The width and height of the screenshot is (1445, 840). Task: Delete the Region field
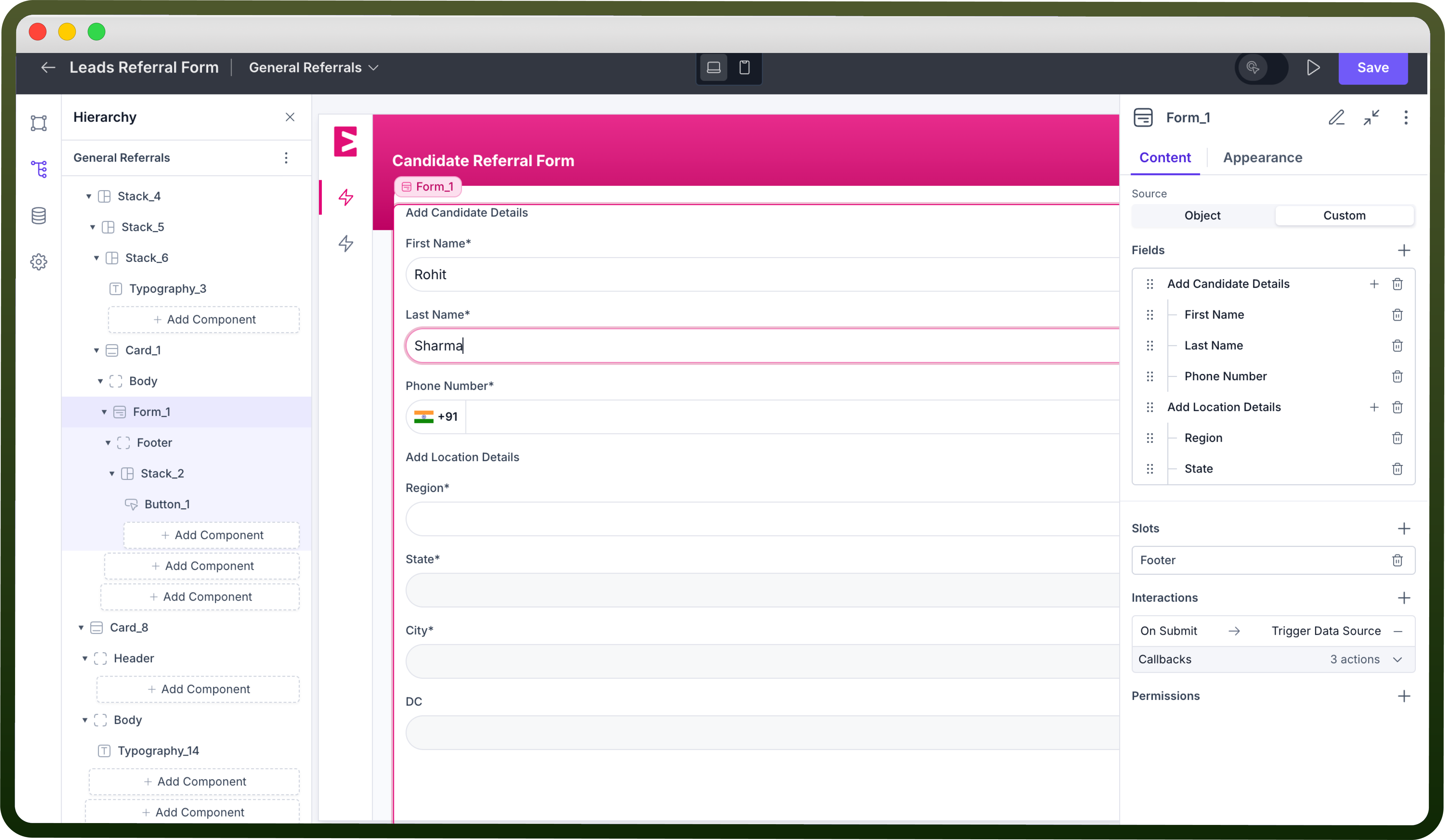[x=1398, y=438]
